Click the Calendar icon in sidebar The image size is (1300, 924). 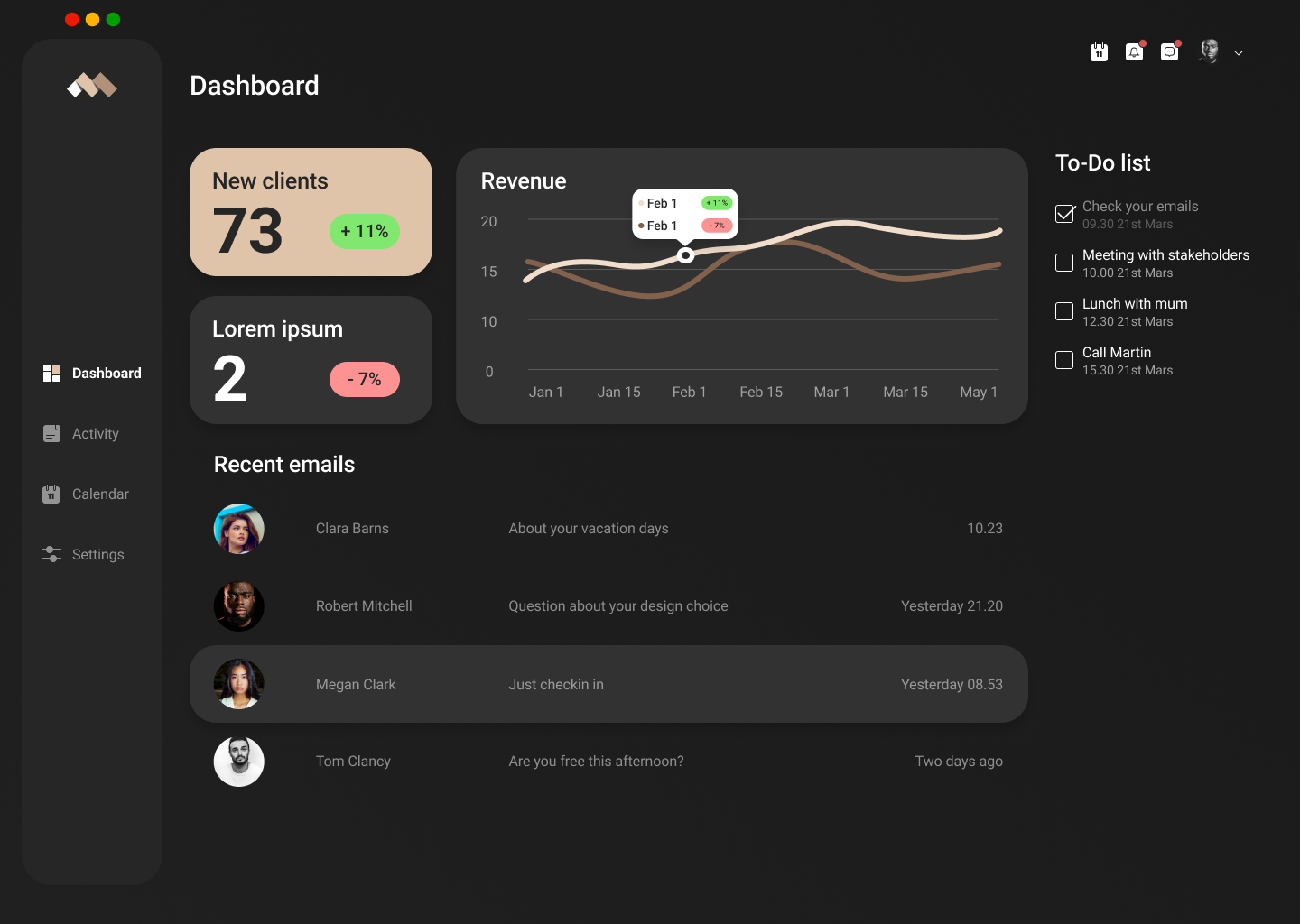tap(51, 494)
